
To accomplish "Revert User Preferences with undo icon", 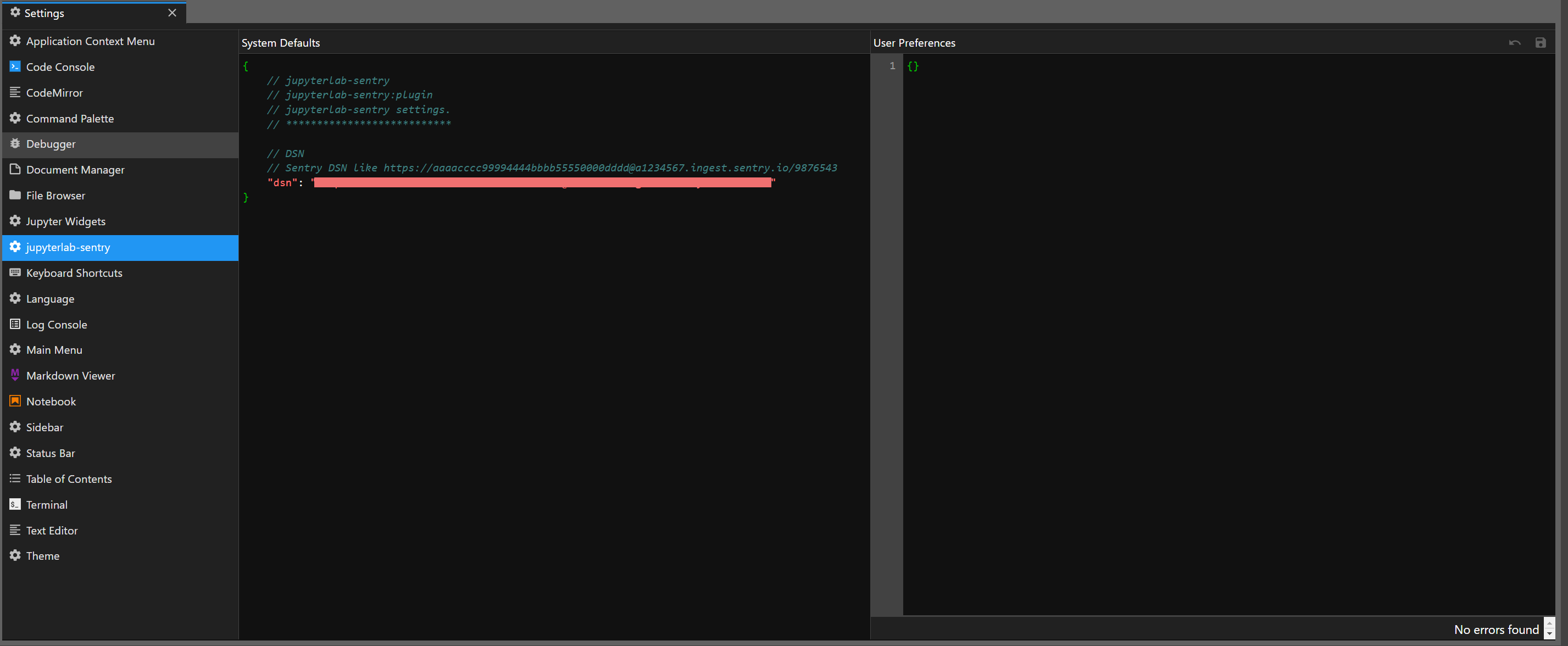I will point(1515,43).
